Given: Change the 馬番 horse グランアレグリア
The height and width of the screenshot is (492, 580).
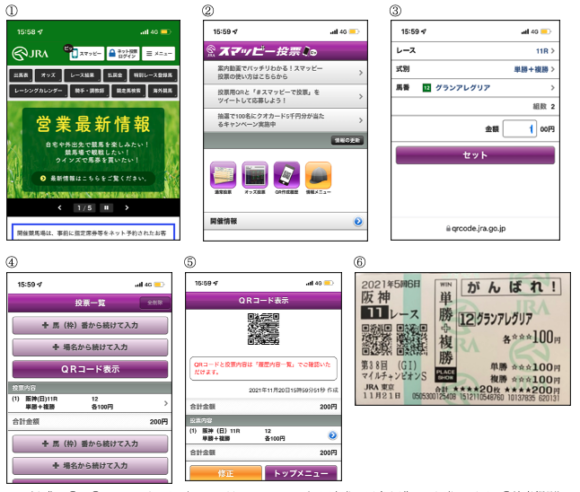Looking at the screenshot, I should (475, 88).
